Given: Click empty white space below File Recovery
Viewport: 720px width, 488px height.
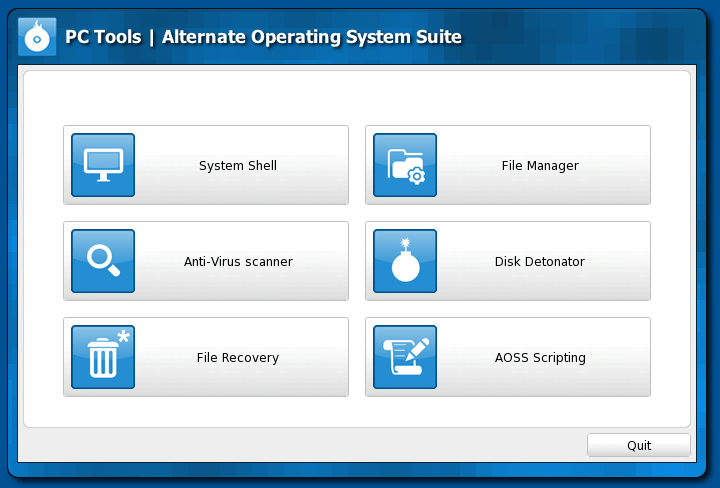Looking at the screenshot, I should click(206, 411).
